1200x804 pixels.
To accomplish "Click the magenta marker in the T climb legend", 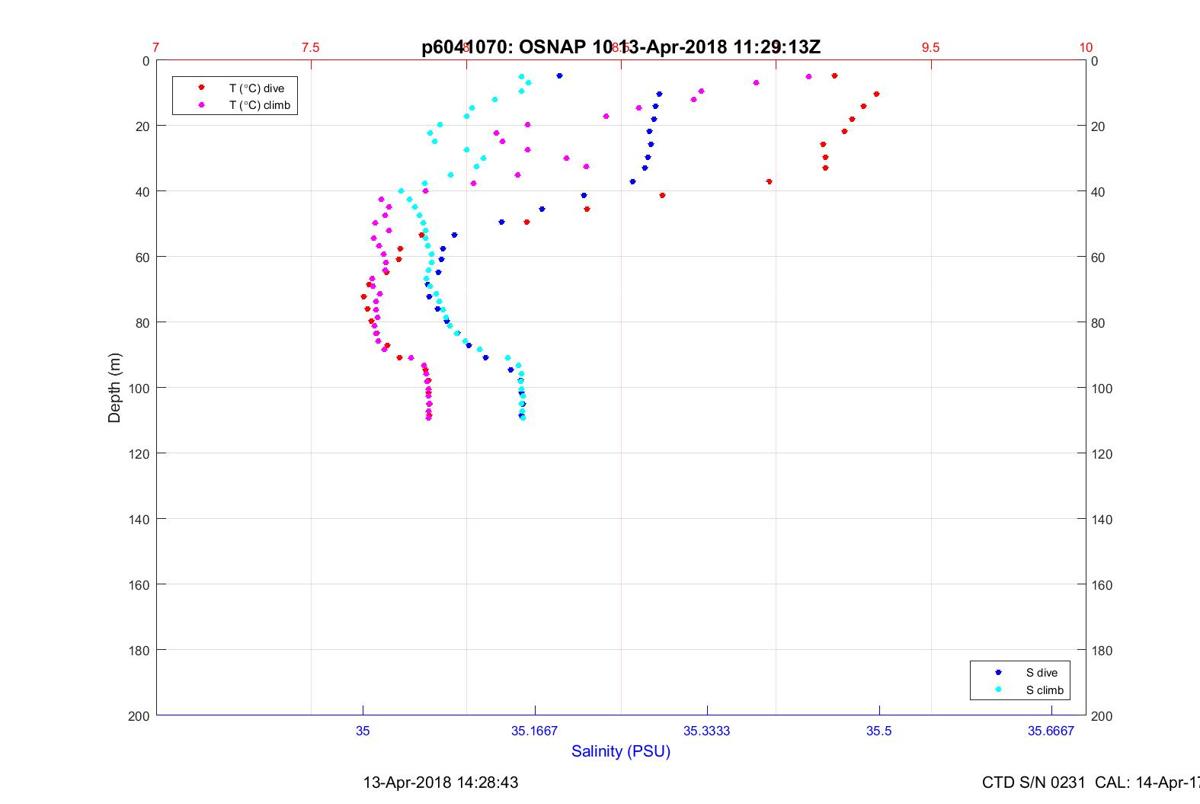I will click(x=201, y=104).
